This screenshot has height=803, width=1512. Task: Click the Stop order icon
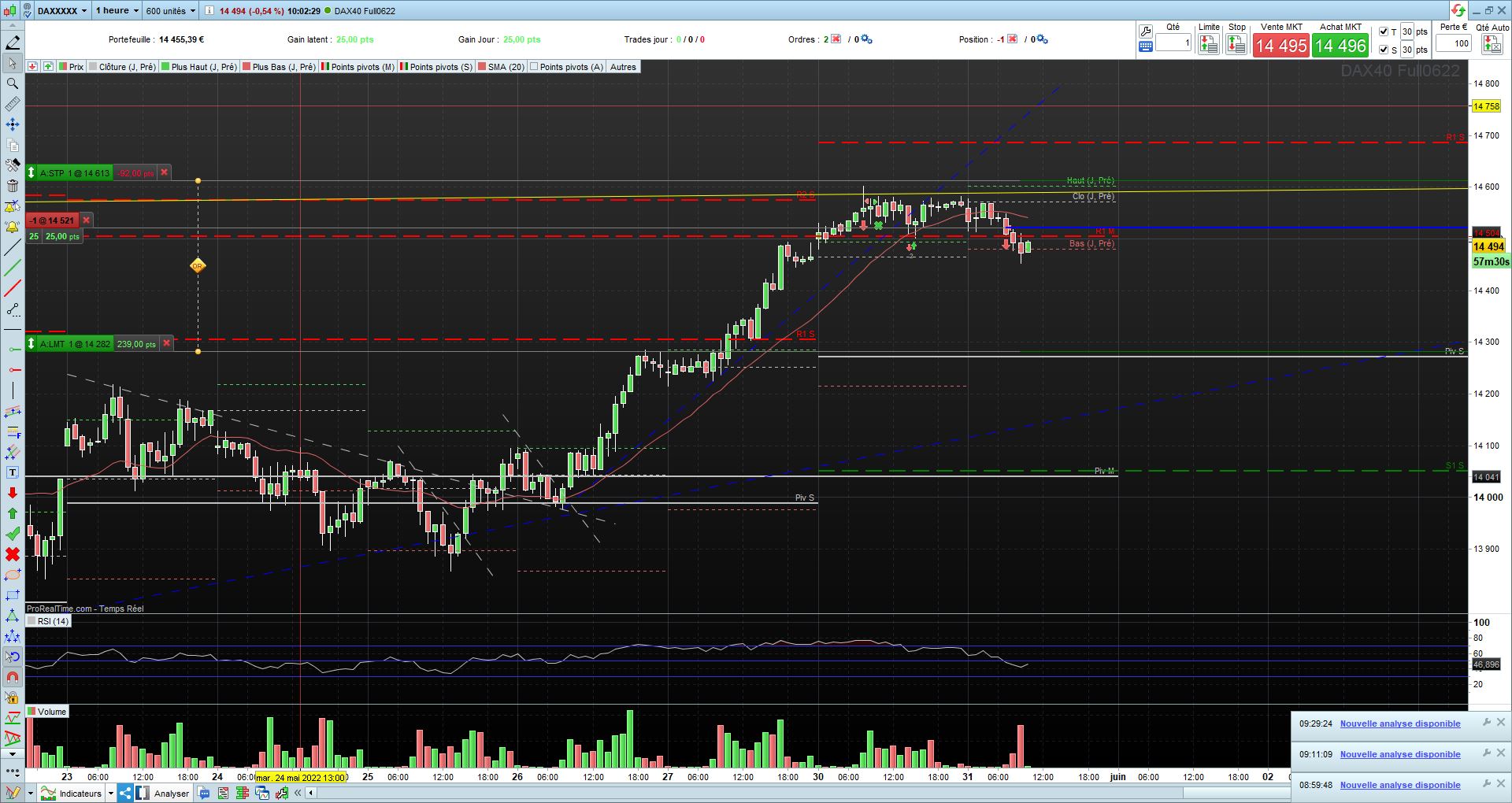[1236, 45]
